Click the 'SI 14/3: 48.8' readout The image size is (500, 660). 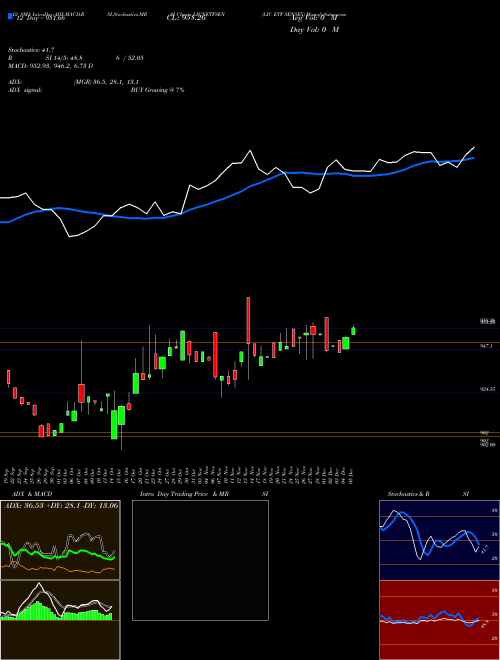tap(64, 58)
